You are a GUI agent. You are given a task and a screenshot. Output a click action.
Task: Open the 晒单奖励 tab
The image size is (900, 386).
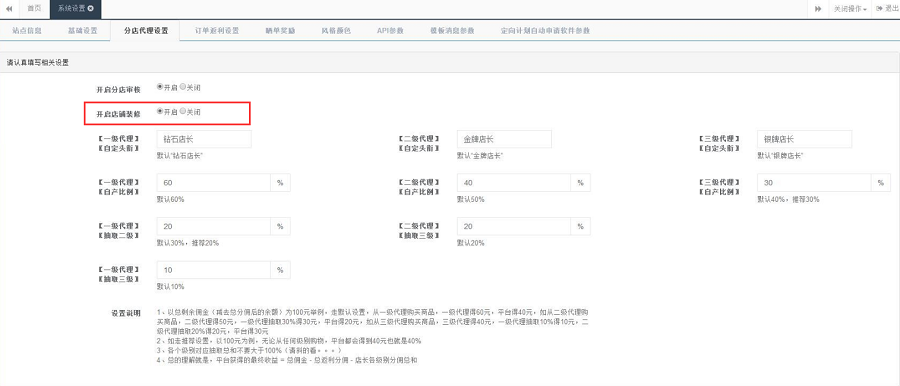tap(281, 30)
